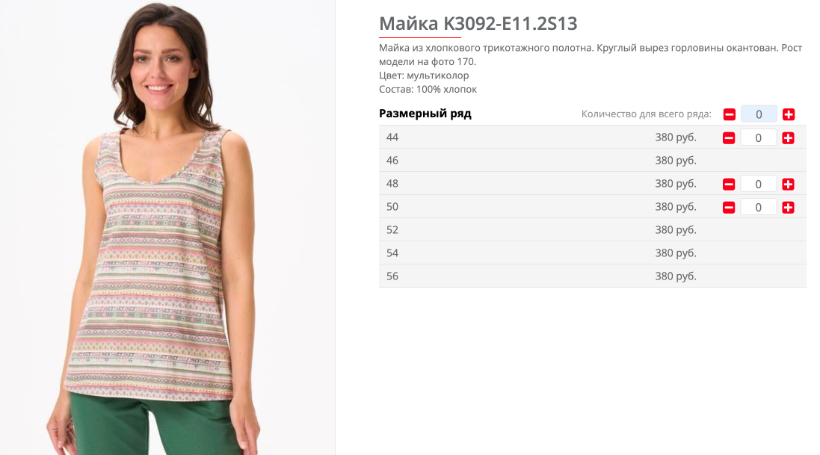
Task: Click the product title Майка K3092-E11.2S13
Action: (478, 24)
